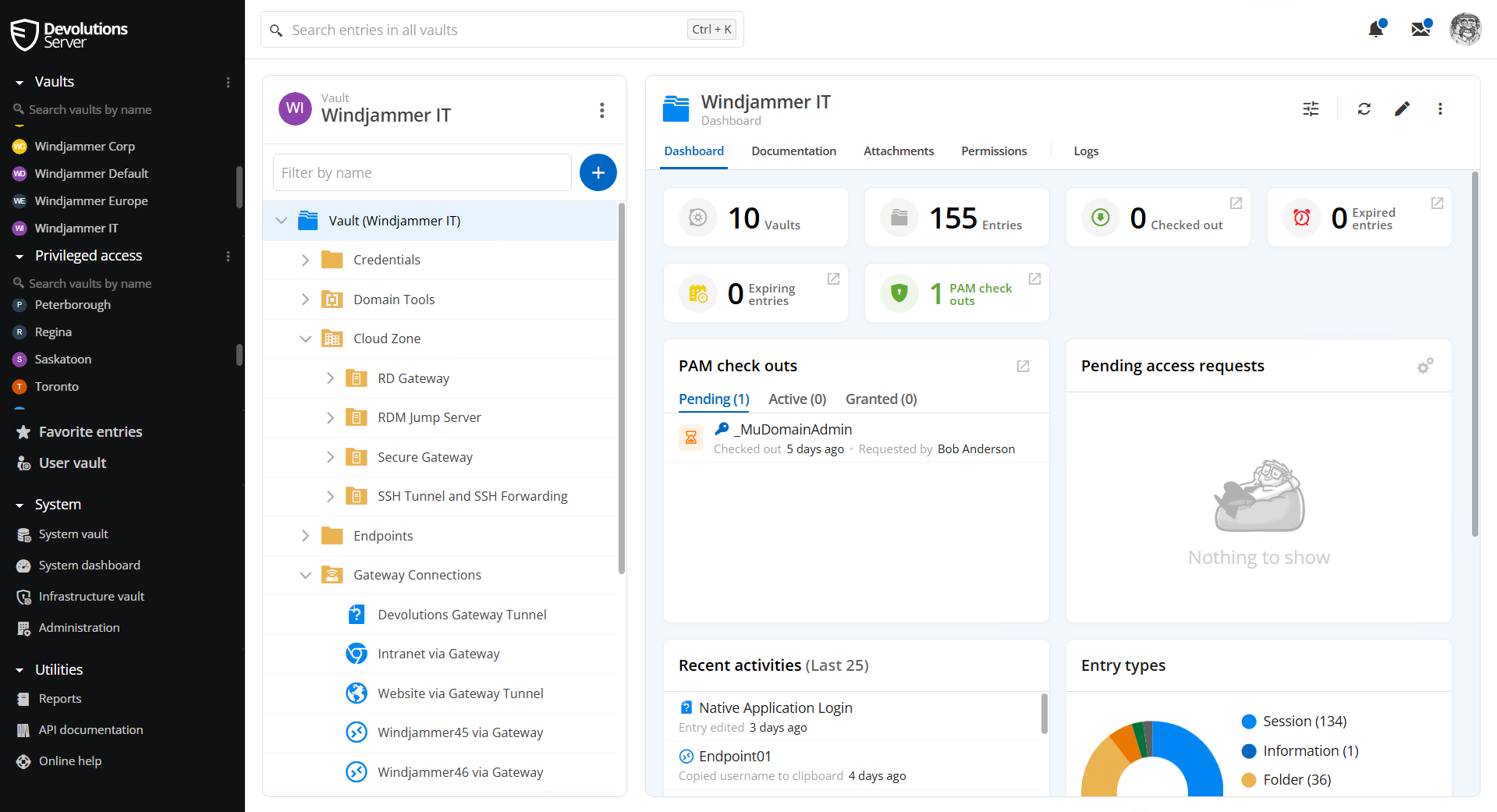Open System dashboard in sidebar
Screen dimensions: 1497x812
89,566
